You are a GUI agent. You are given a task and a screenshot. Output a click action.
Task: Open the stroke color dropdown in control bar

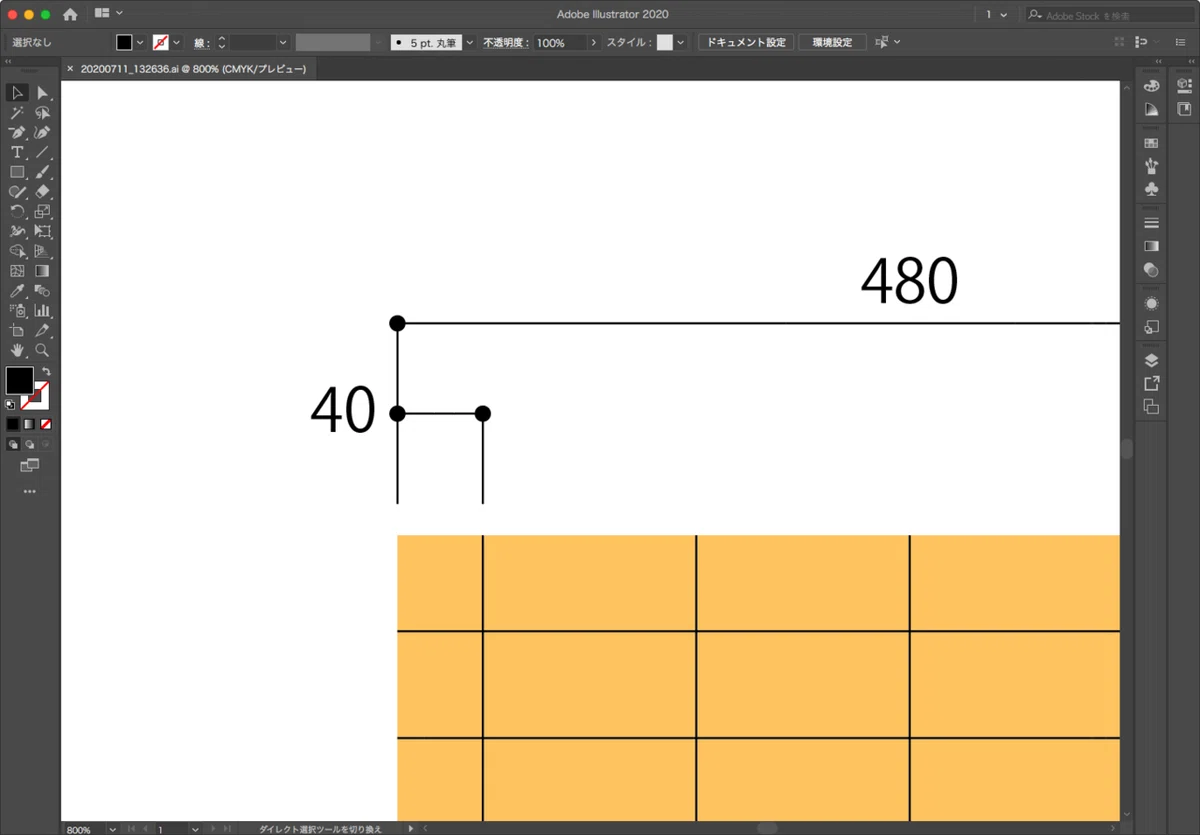point(177,43)
